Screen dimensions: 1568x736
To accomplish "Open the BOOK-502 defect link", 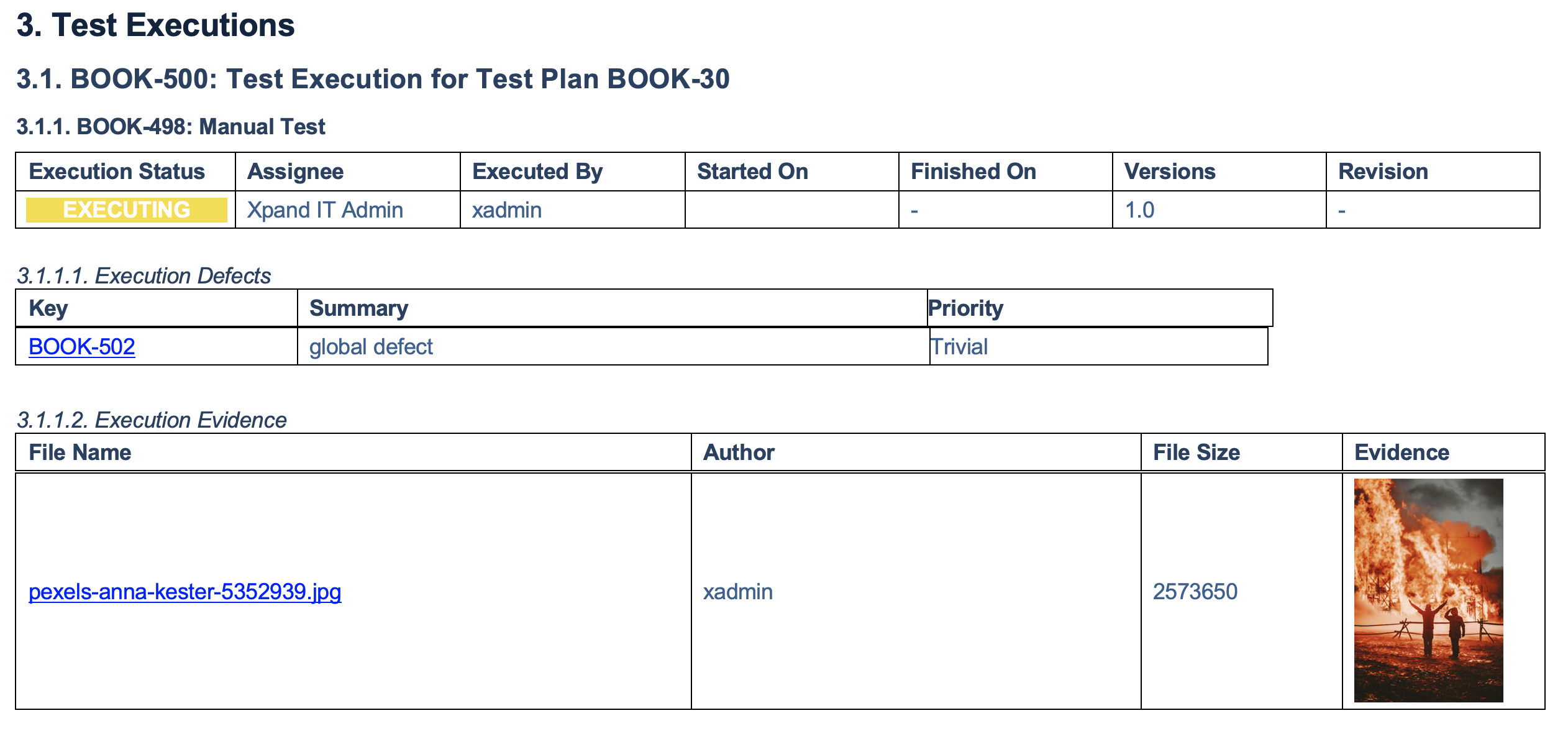I will pos(82,347).
